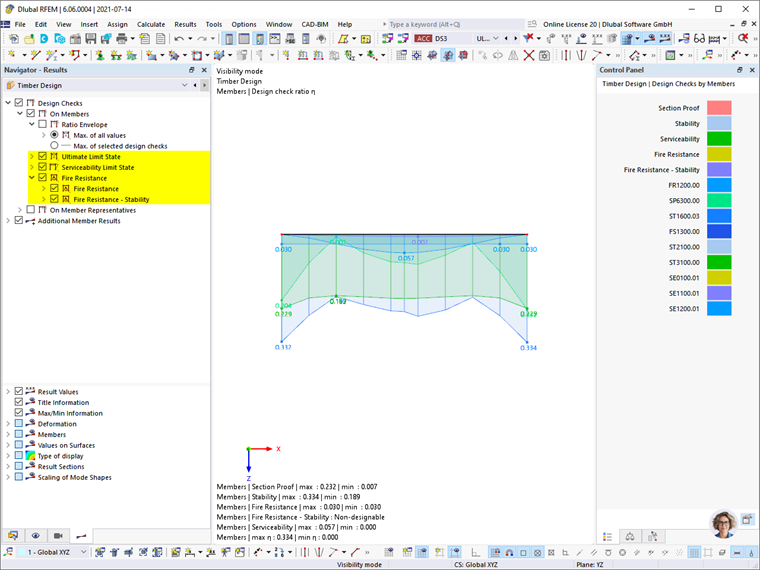This screenshot has width=760, height=570.
Task: Toggle the Design Checks checkbox
Action: pyautogui.click(x=19, y=103)
